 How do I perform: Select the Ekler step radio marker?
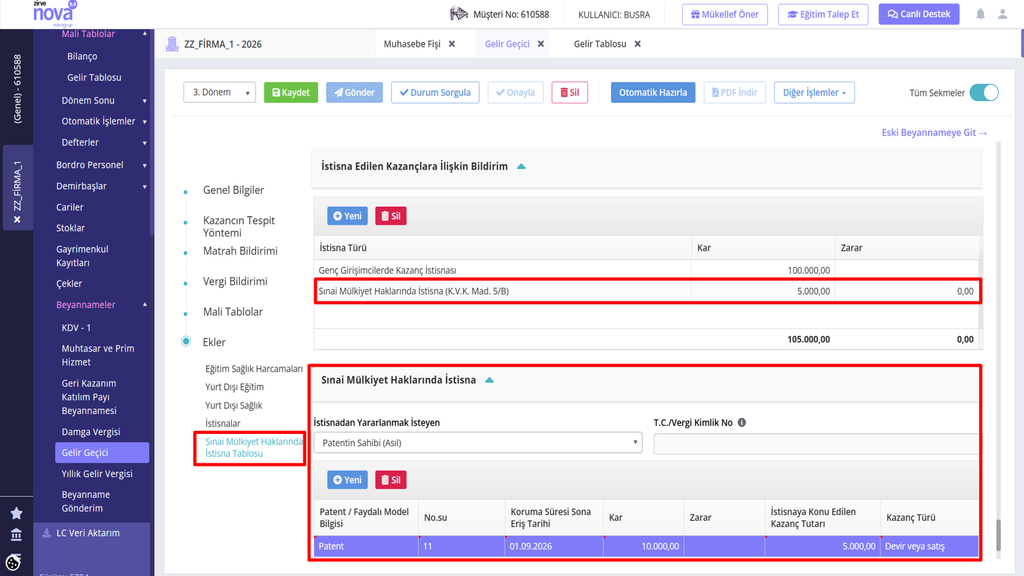click(x=186, y=342)
